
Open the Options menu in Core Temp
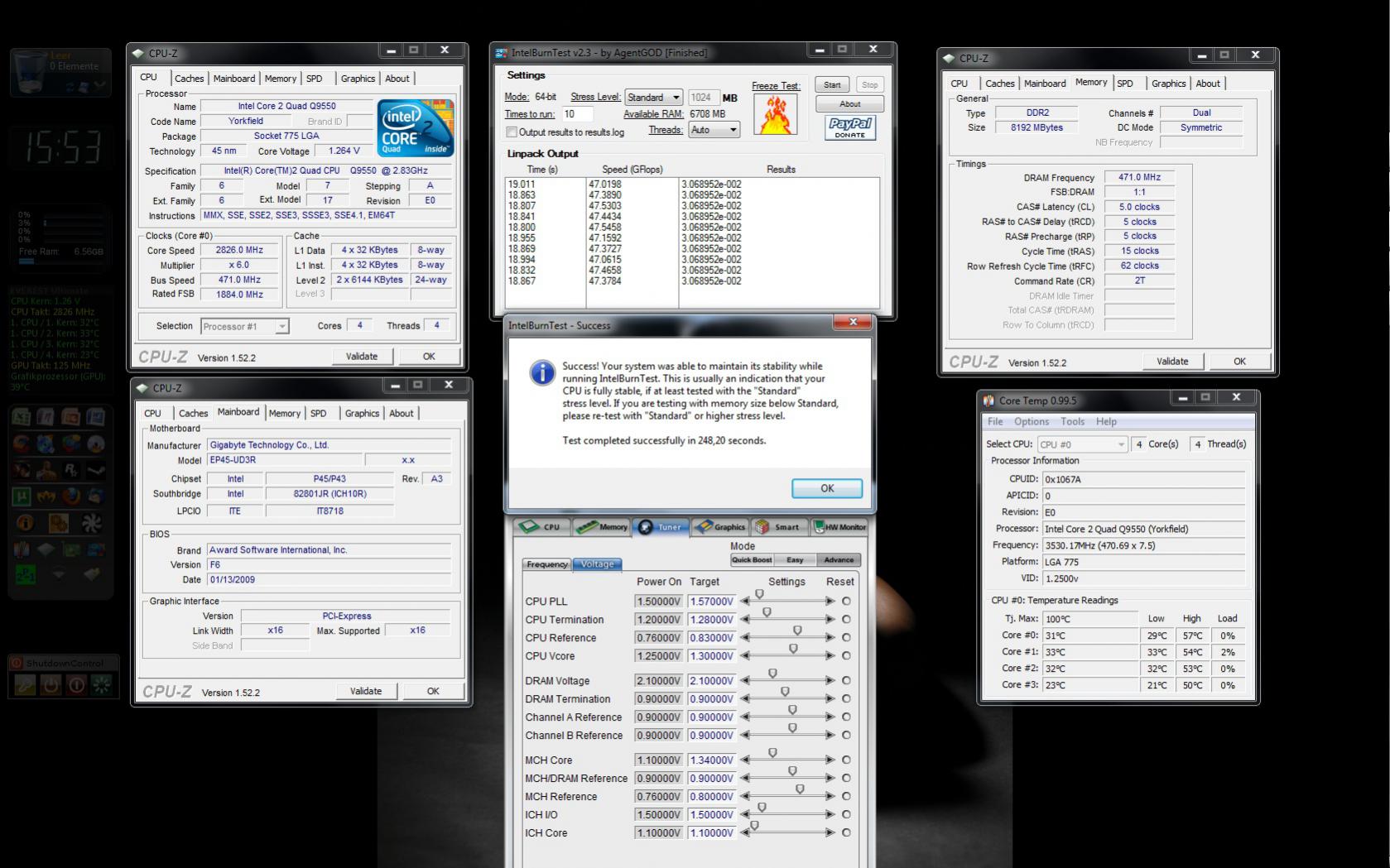[x=1032, y=421]
